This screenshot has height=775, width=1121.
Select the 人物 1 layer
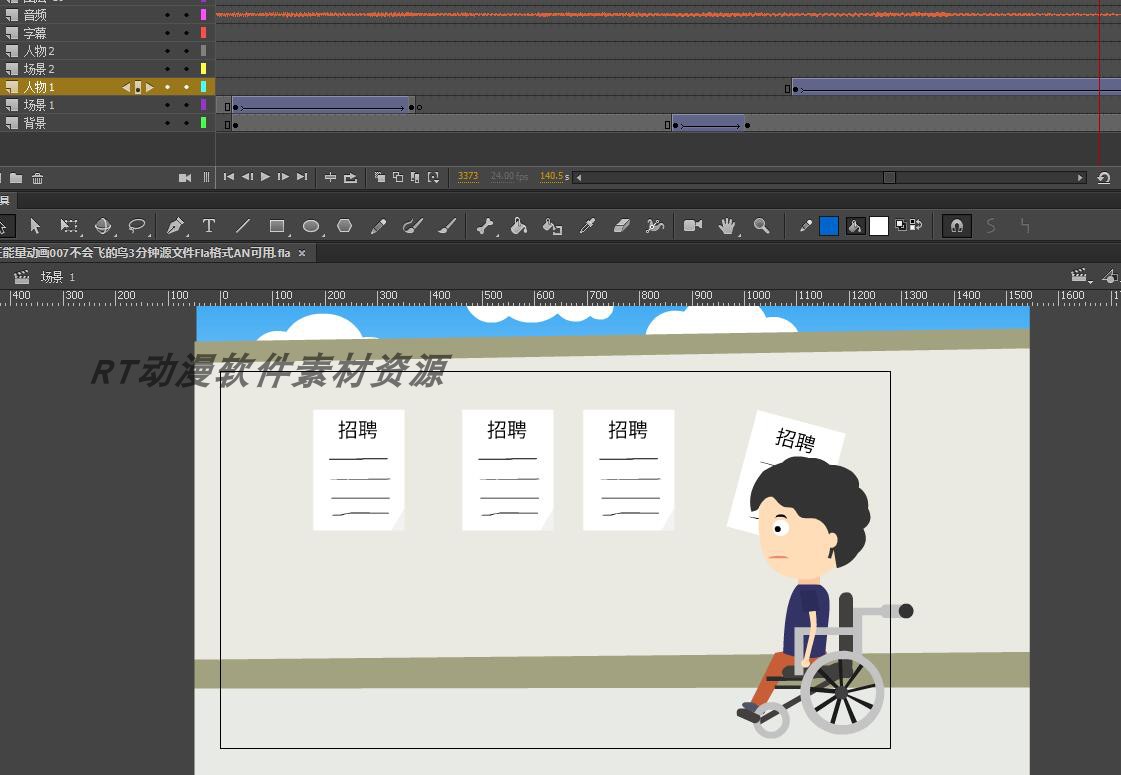point(107,87)
